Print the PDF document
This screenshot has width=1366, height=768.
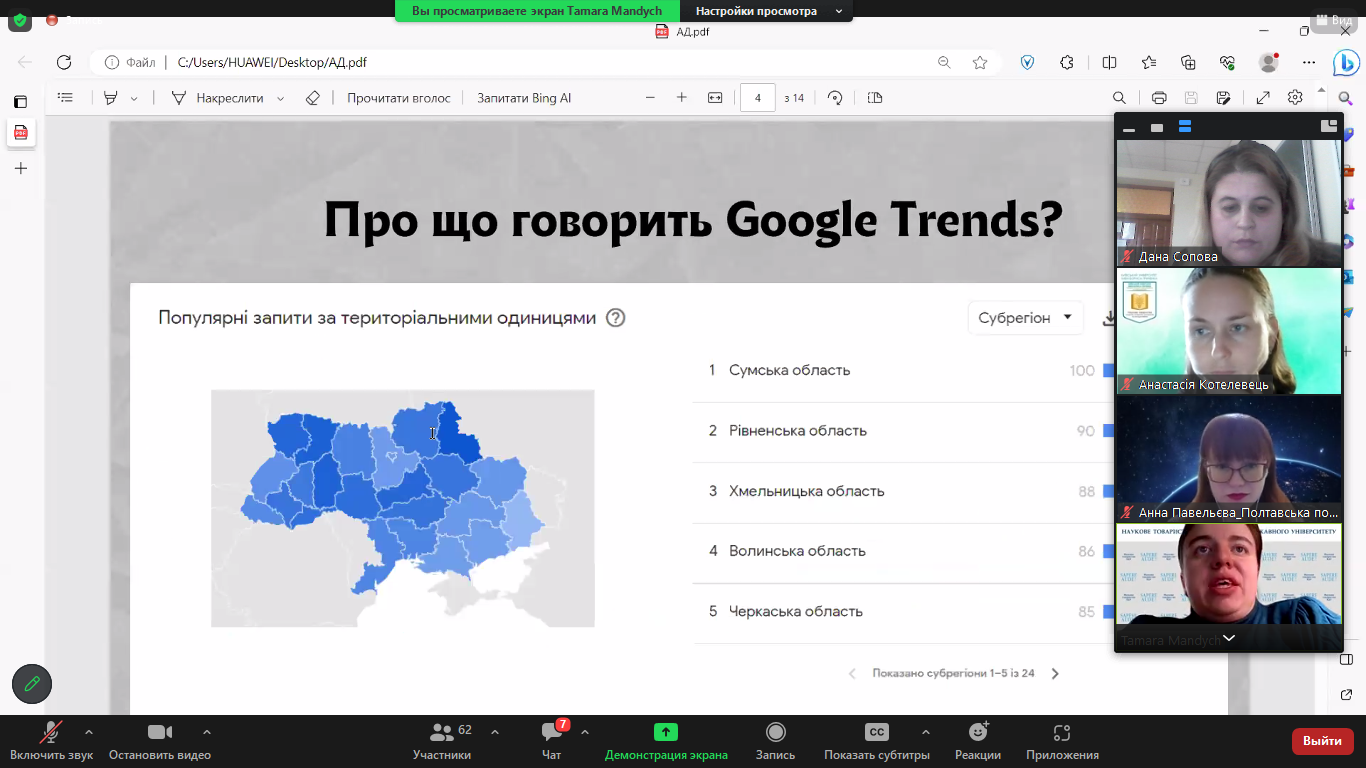pyautogui.click(x=1159, y=98)
